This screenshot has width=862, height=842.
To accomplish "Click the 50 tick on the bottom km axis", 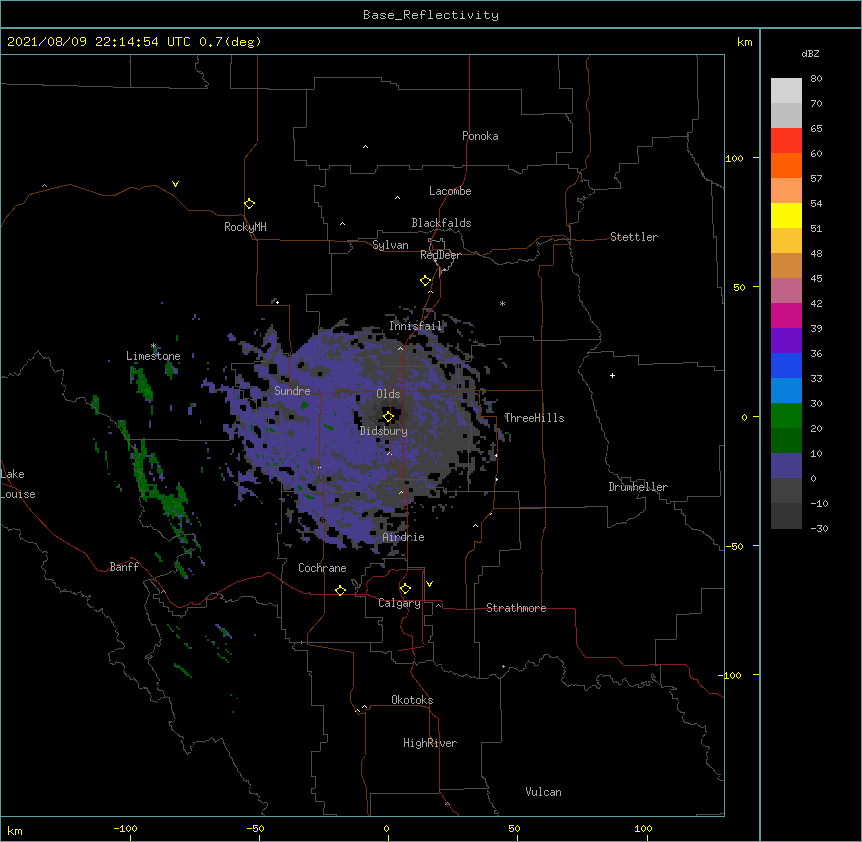I will coord(514,828).
